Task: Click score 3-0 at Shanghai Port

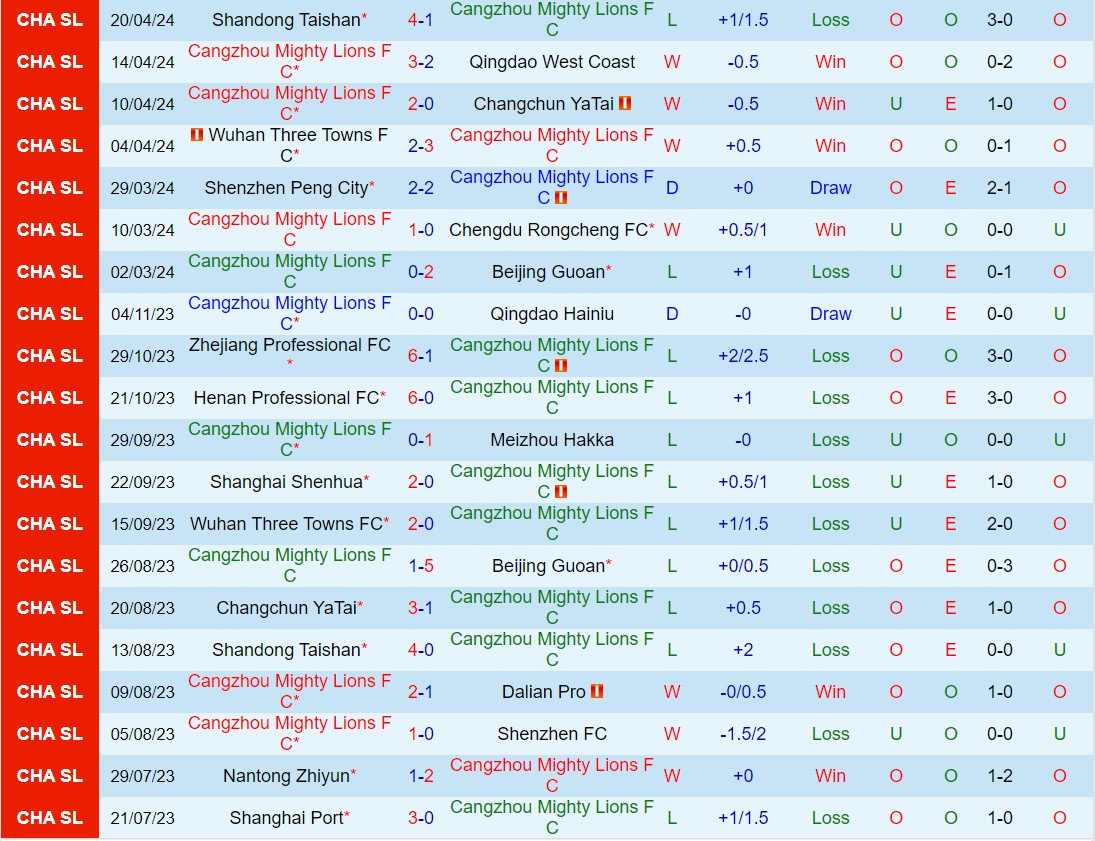Action: (x=420, y=817)
